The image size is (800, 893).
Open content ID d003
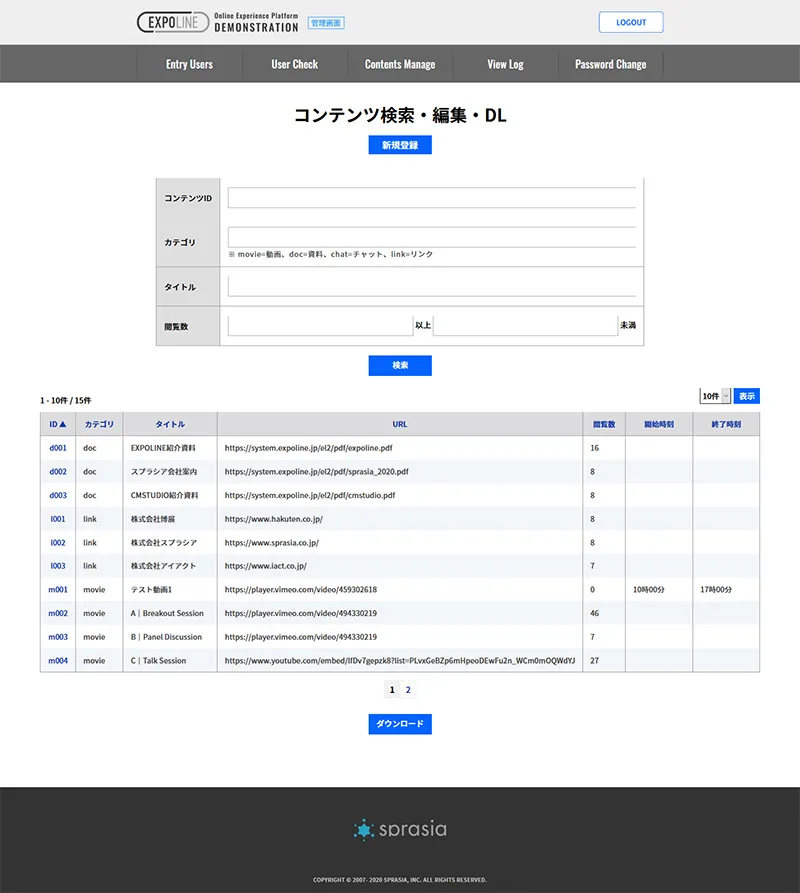[58, 495]
